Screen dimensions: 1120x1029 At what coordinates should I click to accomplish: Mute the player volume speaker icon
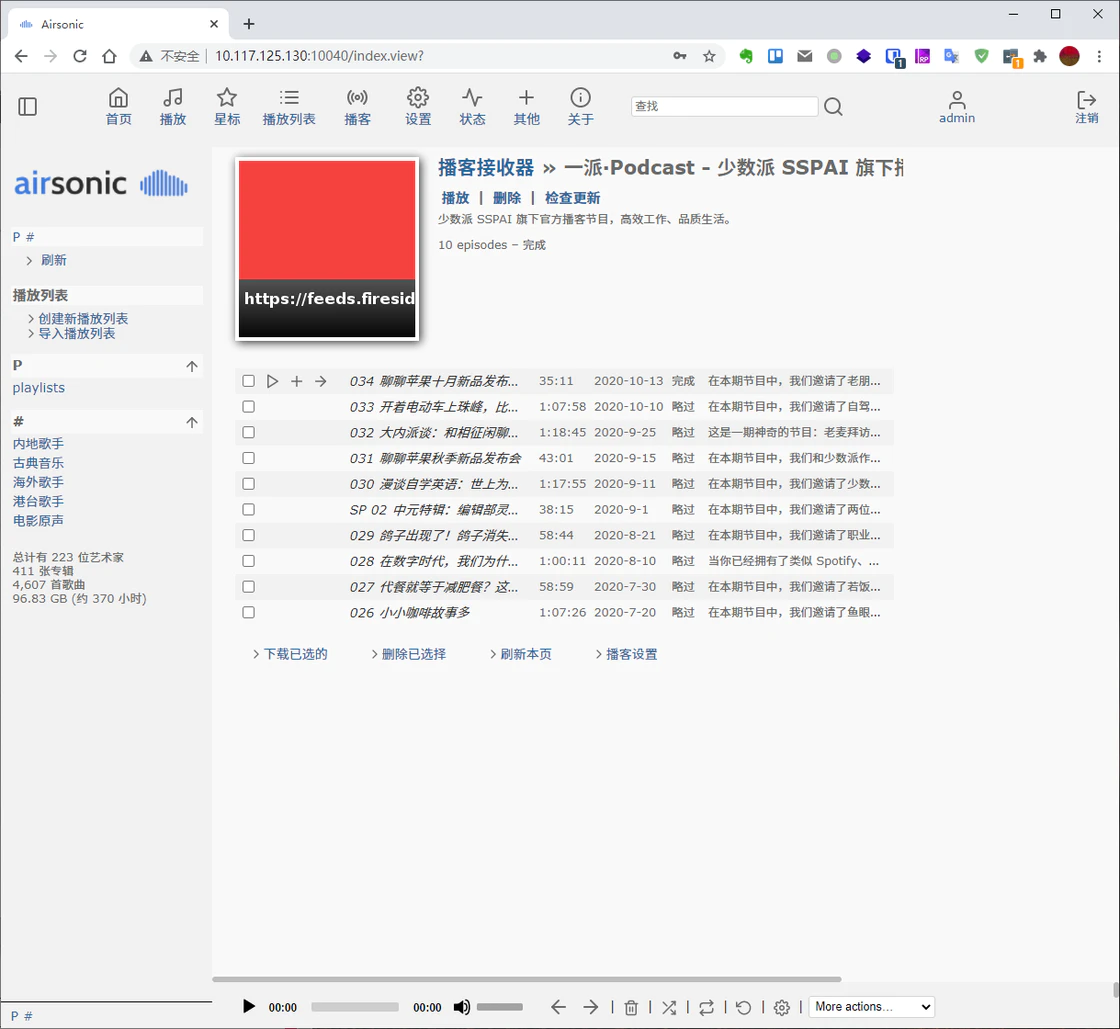point(461,1007)
